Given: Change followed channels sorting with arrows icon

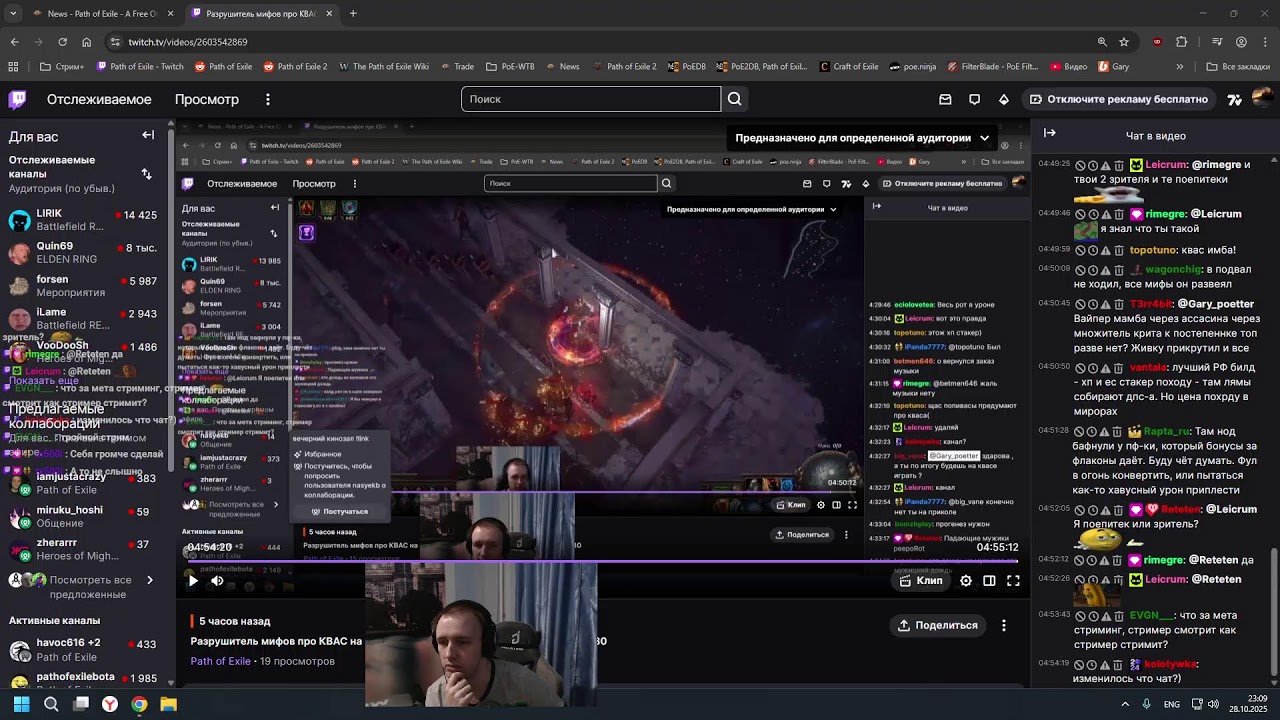Looking at the screenshot, I should click(147, 174).
